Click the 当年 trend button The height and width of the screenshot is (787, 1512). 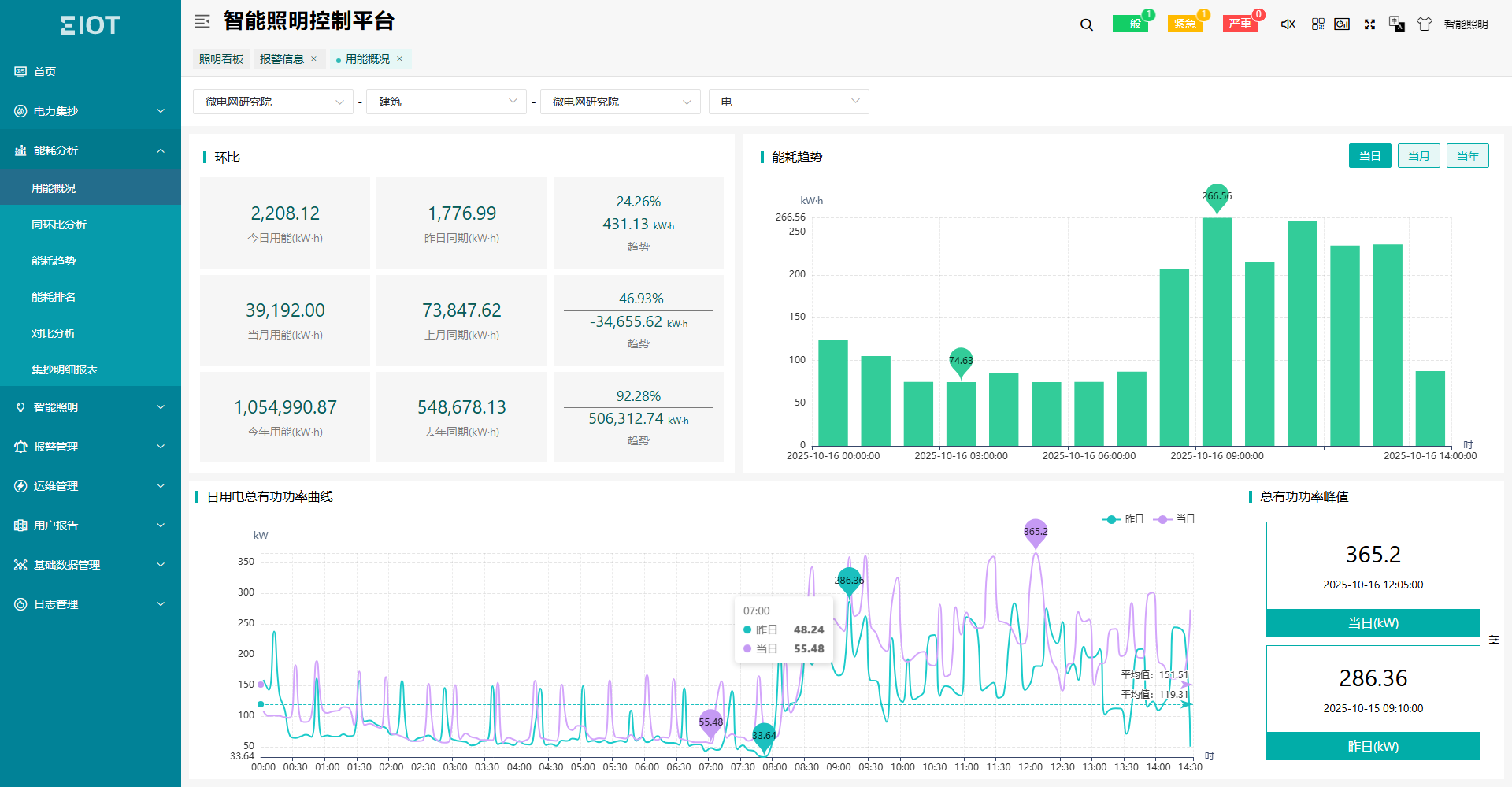pyautogui.click(x=1467, y=156)
